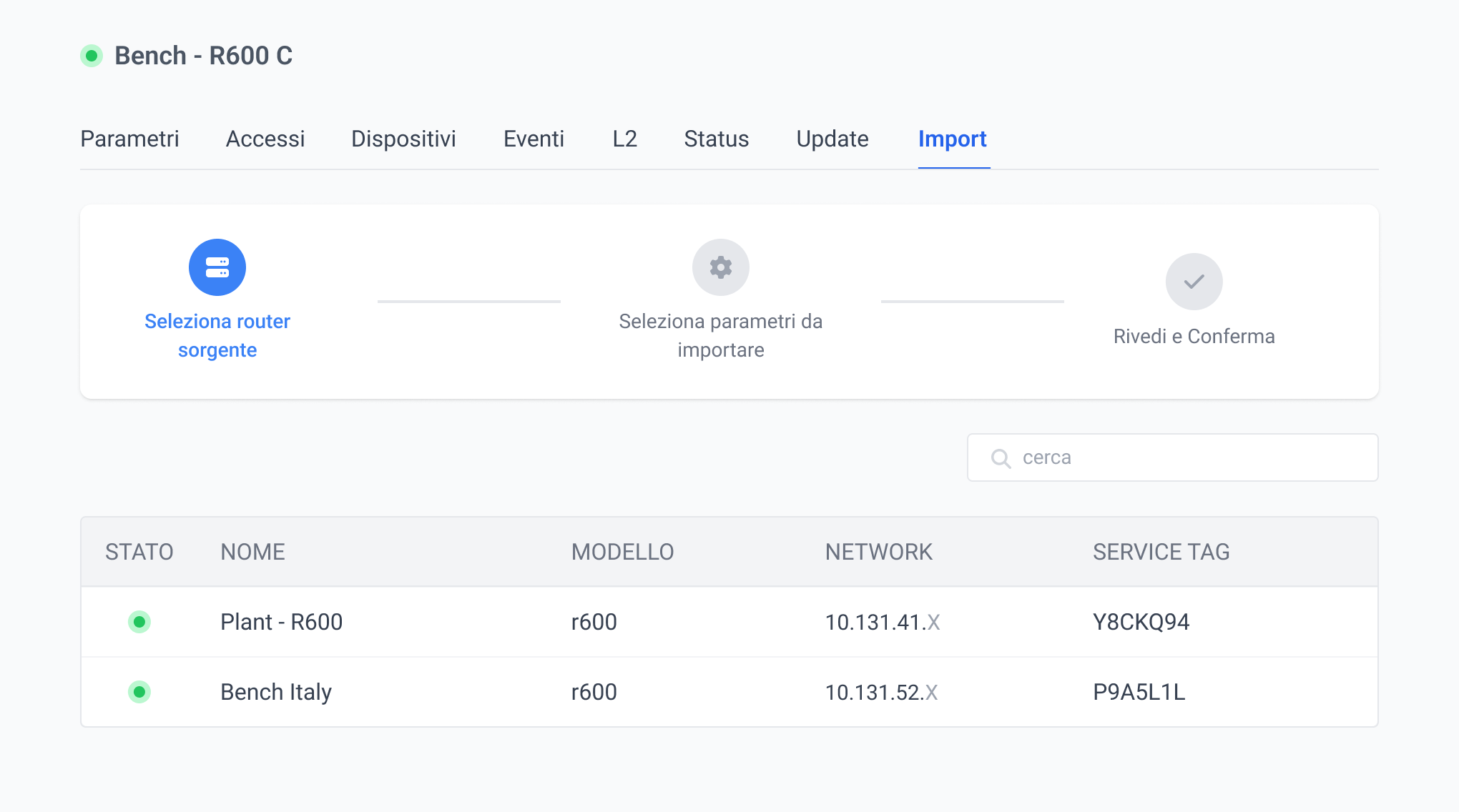The width and height of the screenshot is (1459, 812).
Task: Choose Bench Italy as source router
Action: click(x=276, y=692)
